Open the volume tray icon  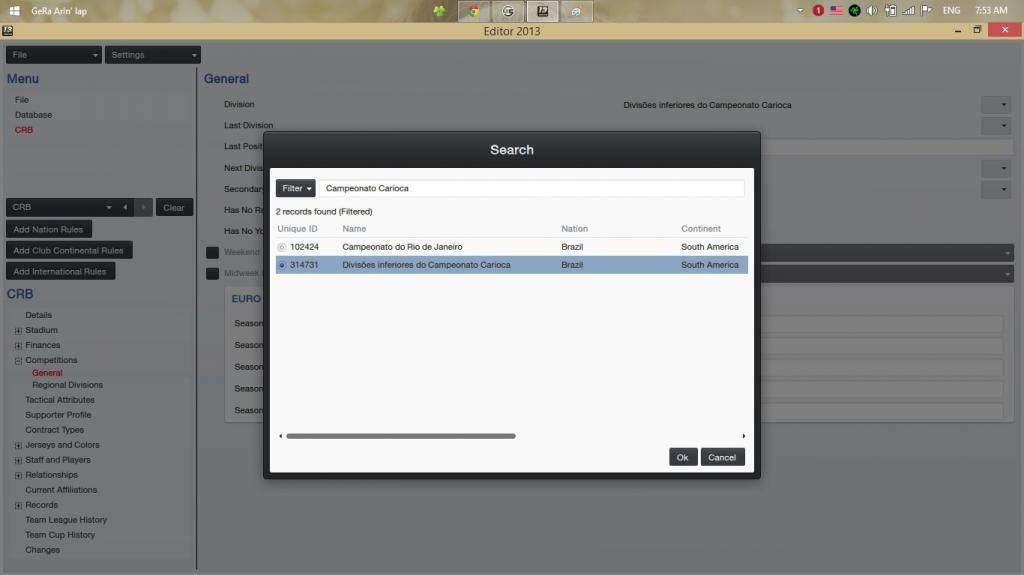pyautogui.click(x=872, y=10)
